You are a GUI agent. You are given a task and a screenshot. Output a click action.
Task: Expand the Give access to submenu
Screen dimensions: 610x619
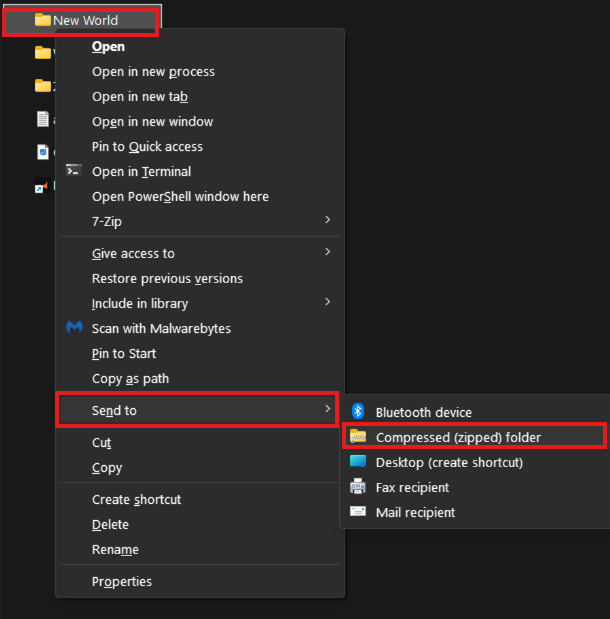tap(327, 253)
